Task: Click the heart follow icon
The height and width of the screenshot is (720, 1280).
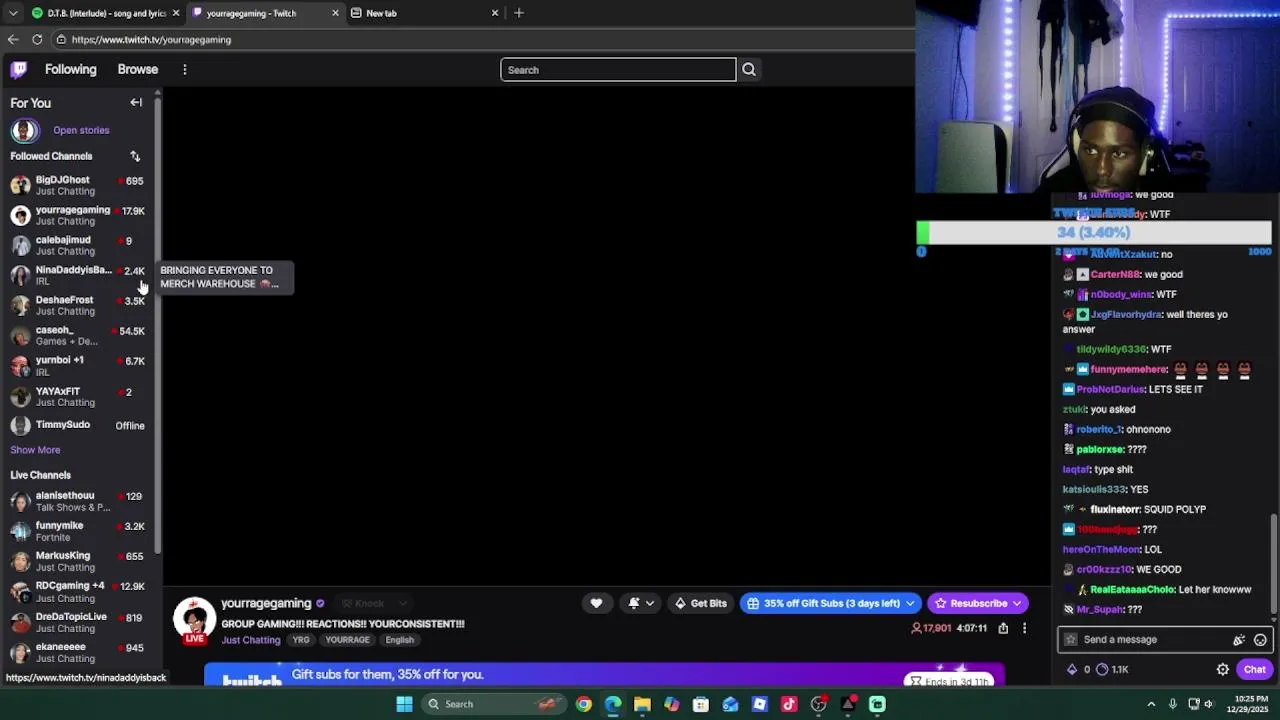Action: click(x=596, y=603)
